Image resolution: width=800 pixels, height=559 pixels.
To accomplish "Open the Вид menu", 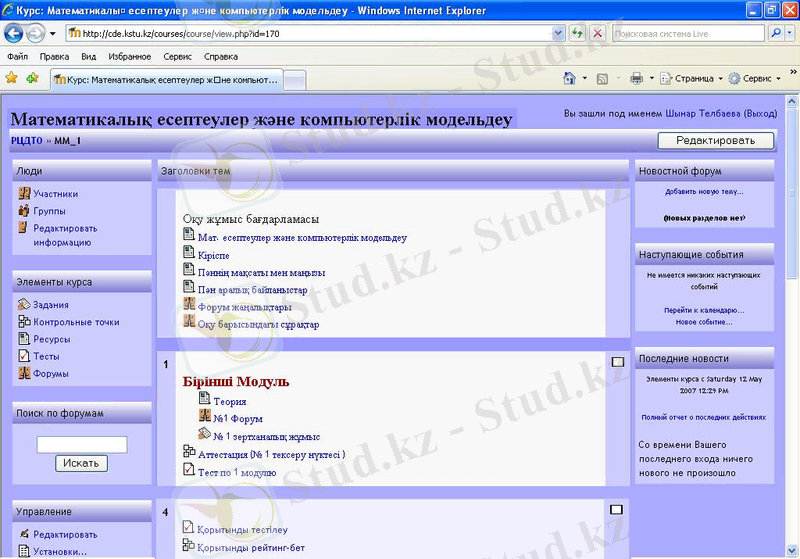I will tap(89, 57).
